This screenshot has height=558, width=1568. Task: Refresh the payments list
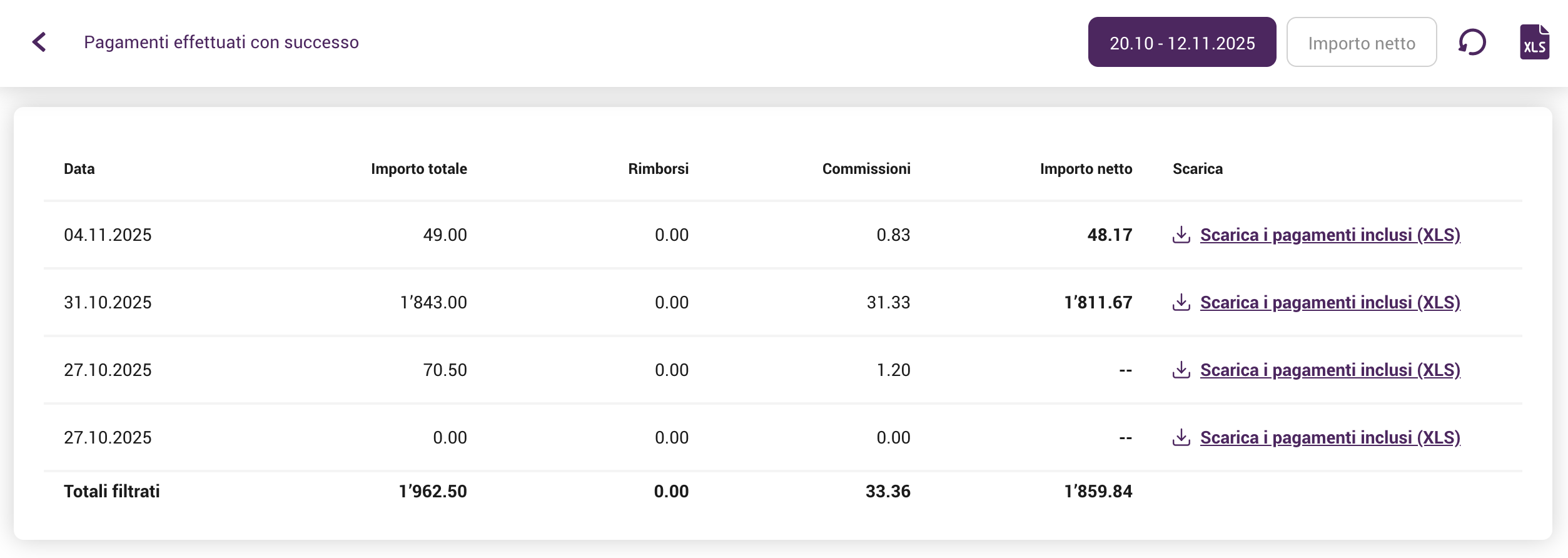click(x=1471, y=42)
